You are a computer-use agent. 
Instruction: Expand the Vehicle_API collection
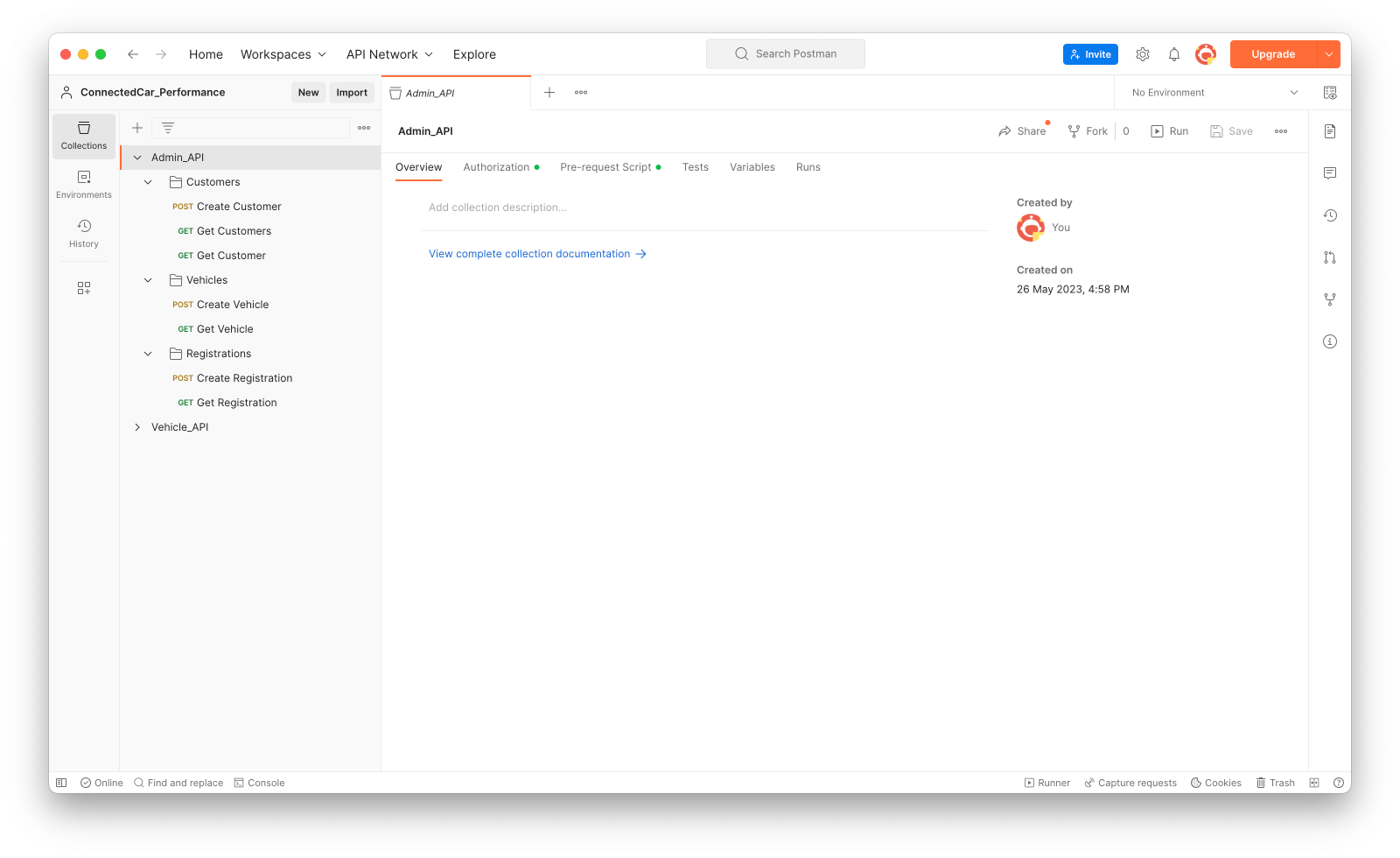(137, 427)
